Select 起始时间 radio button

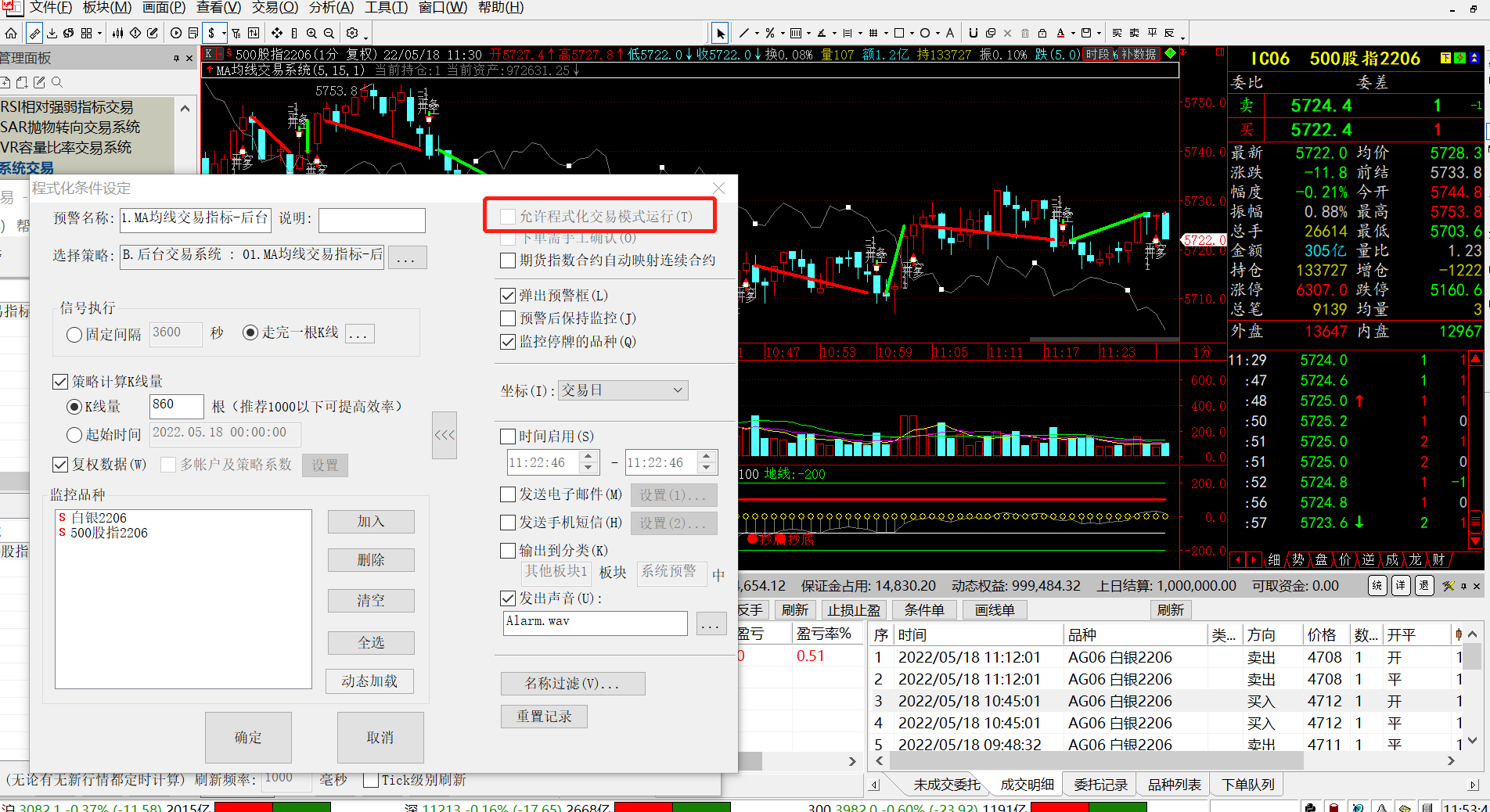(74, 435)
